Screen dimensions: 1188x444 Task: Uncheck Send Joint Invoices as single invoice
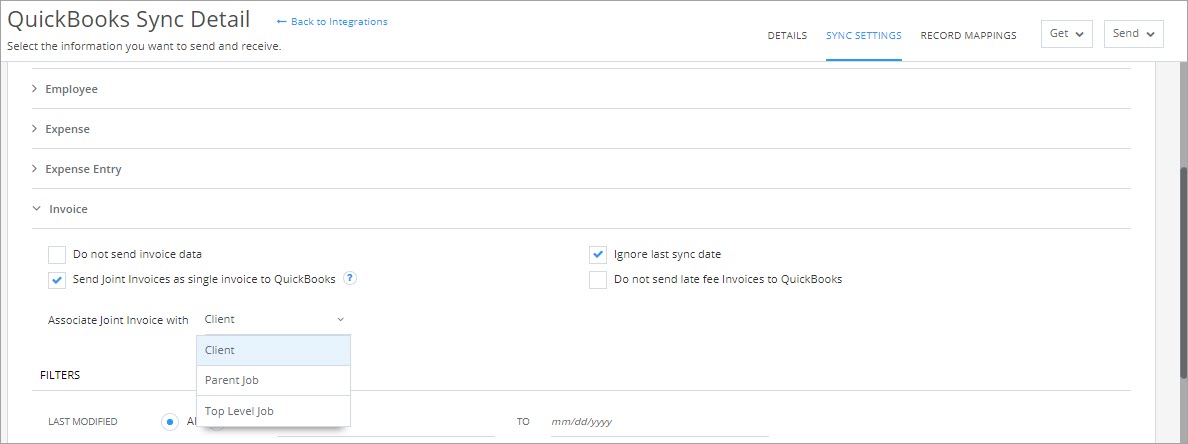[57, 280]
